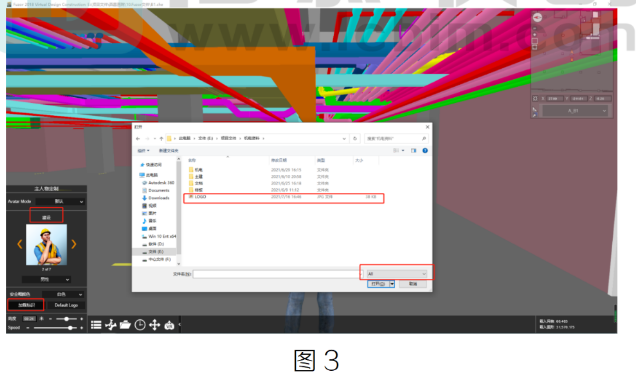636x384 pixels.
Task: Click the button above avatar thumbnail
Action: pos(46,217)
